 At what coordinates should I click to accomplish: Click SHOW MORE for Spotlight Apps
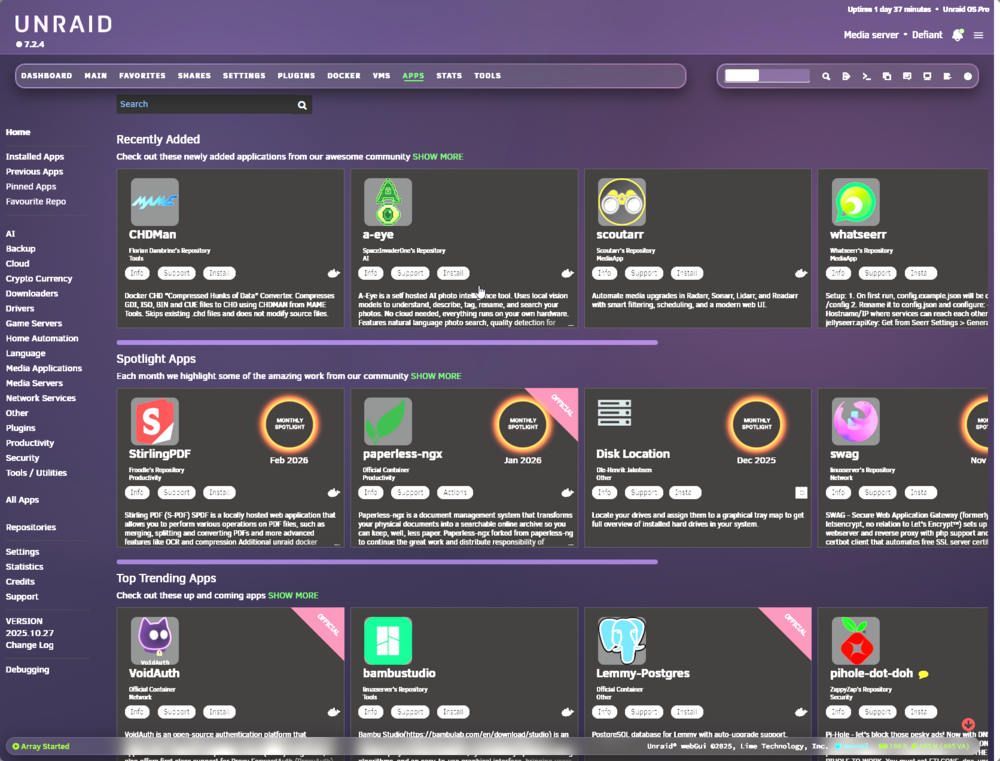(436, 376)
